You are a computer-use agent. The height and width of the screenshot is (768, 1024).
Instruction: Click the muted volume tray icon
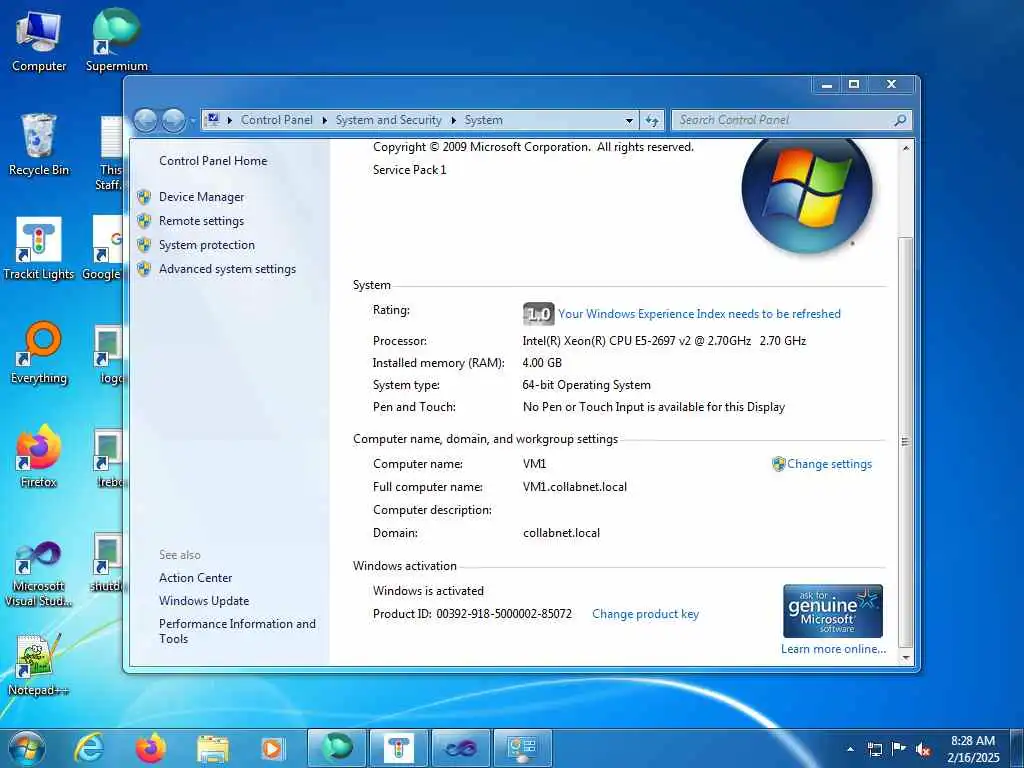(923, 749)
